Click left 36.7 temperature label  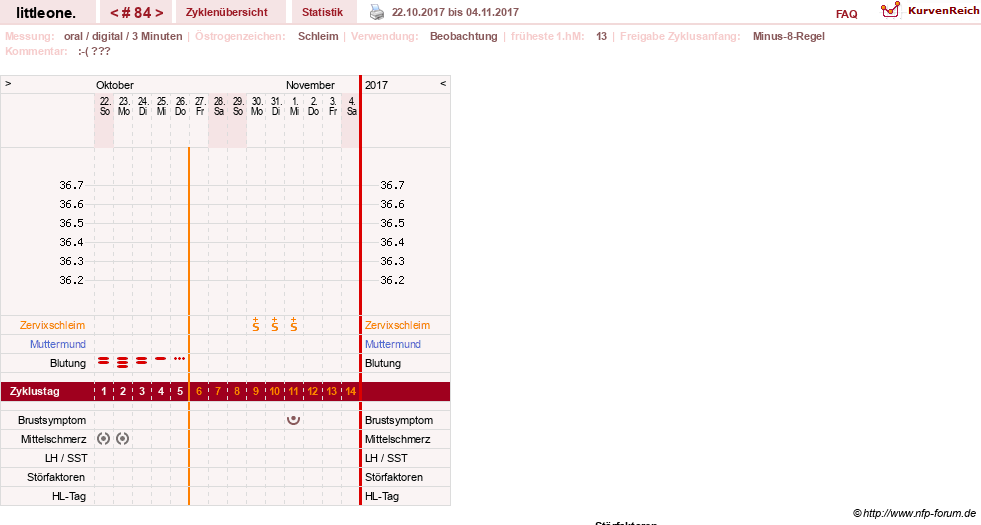(71, 185)
